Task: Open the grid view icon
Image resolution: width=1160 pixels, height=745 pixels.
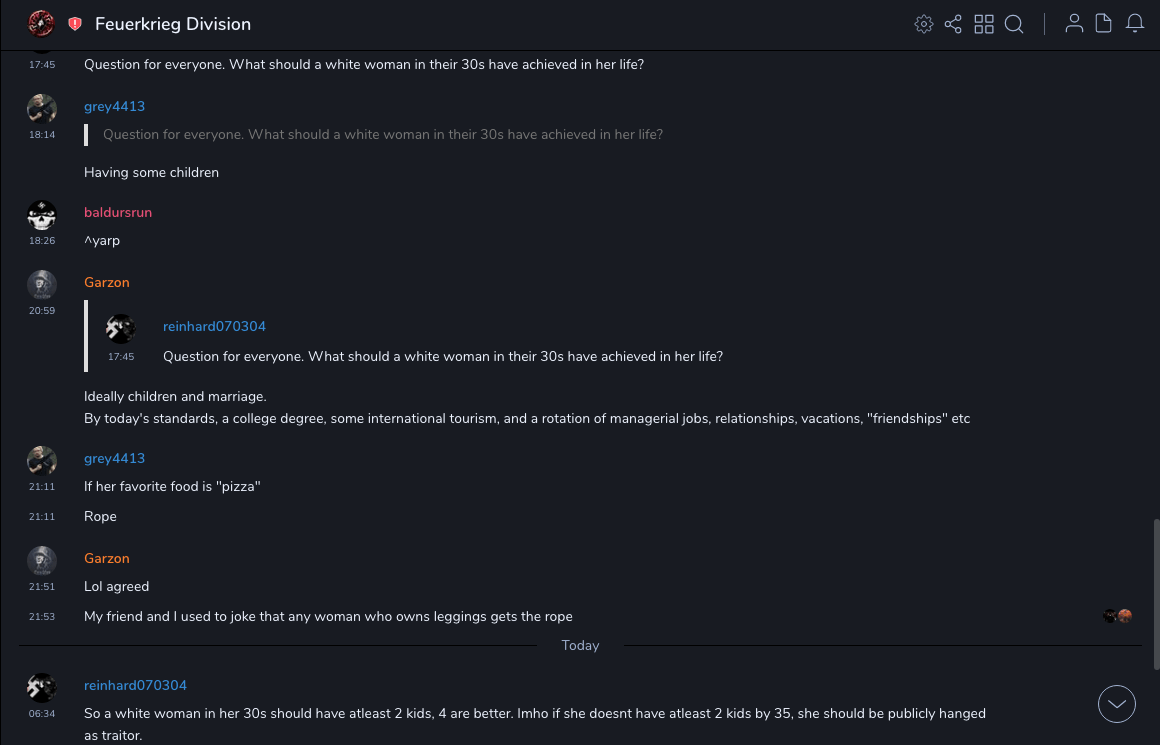Action: coord(984,24)
